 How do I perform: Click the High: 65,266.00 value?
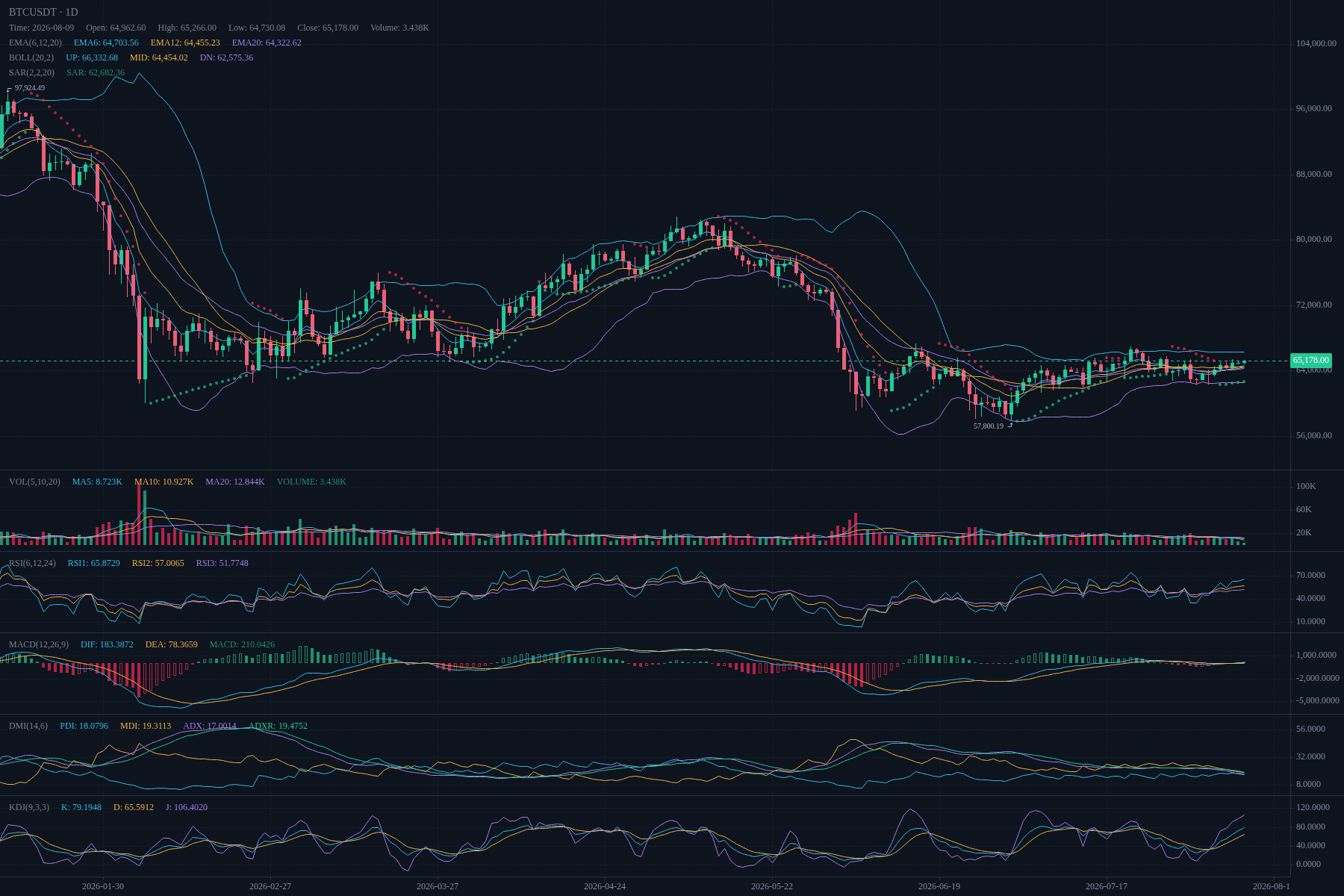[x=187, y=28]
